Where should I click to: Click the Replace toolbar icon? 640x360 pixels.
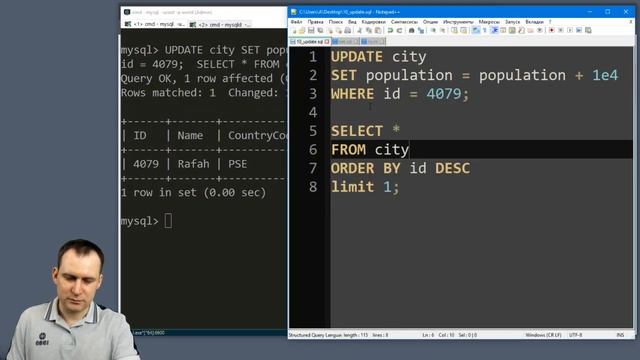coord(422,30)
